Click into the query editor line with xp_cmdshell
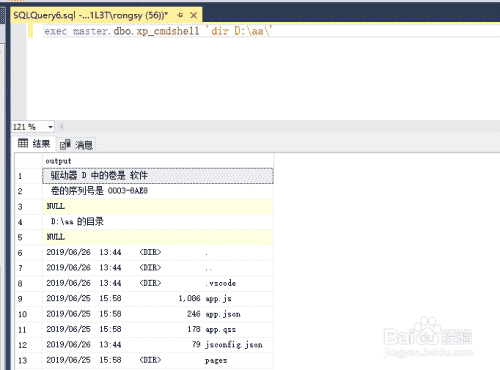The width and height of the screenshot is (500, 370). pyautogui.click(x=158, y=31)
